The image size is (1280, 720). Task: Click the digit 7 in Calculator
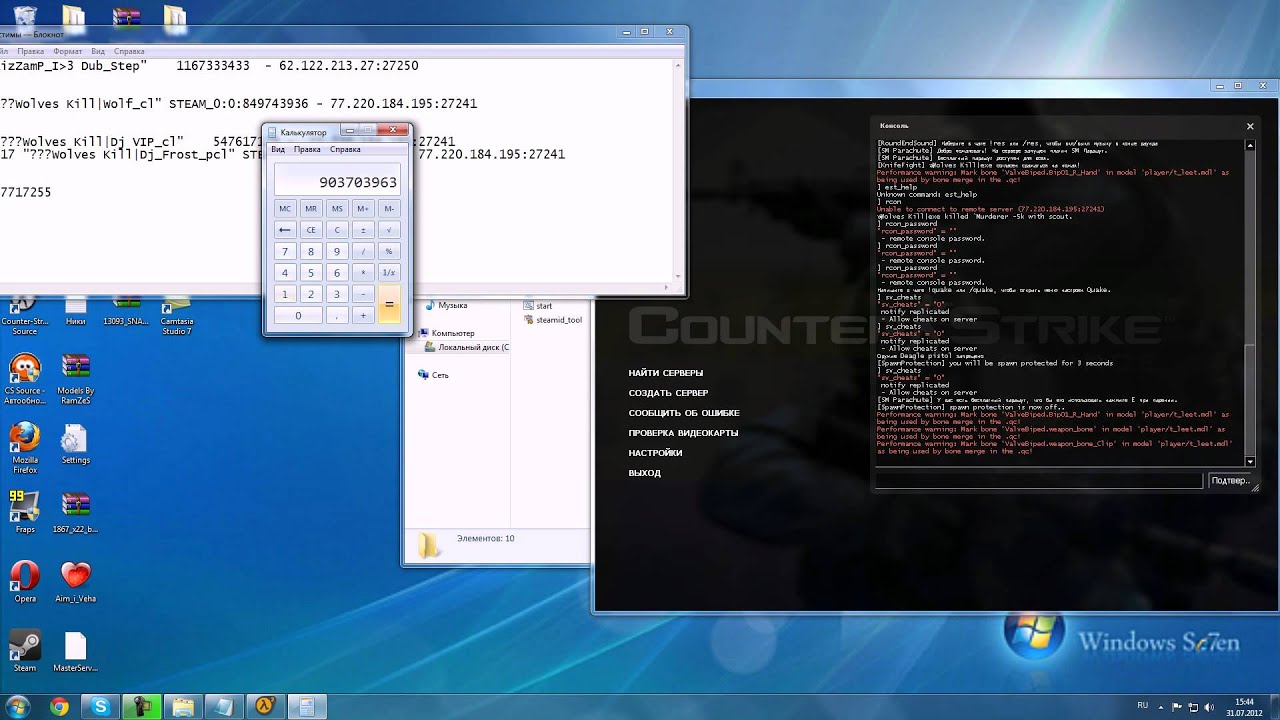click(285, 251)
